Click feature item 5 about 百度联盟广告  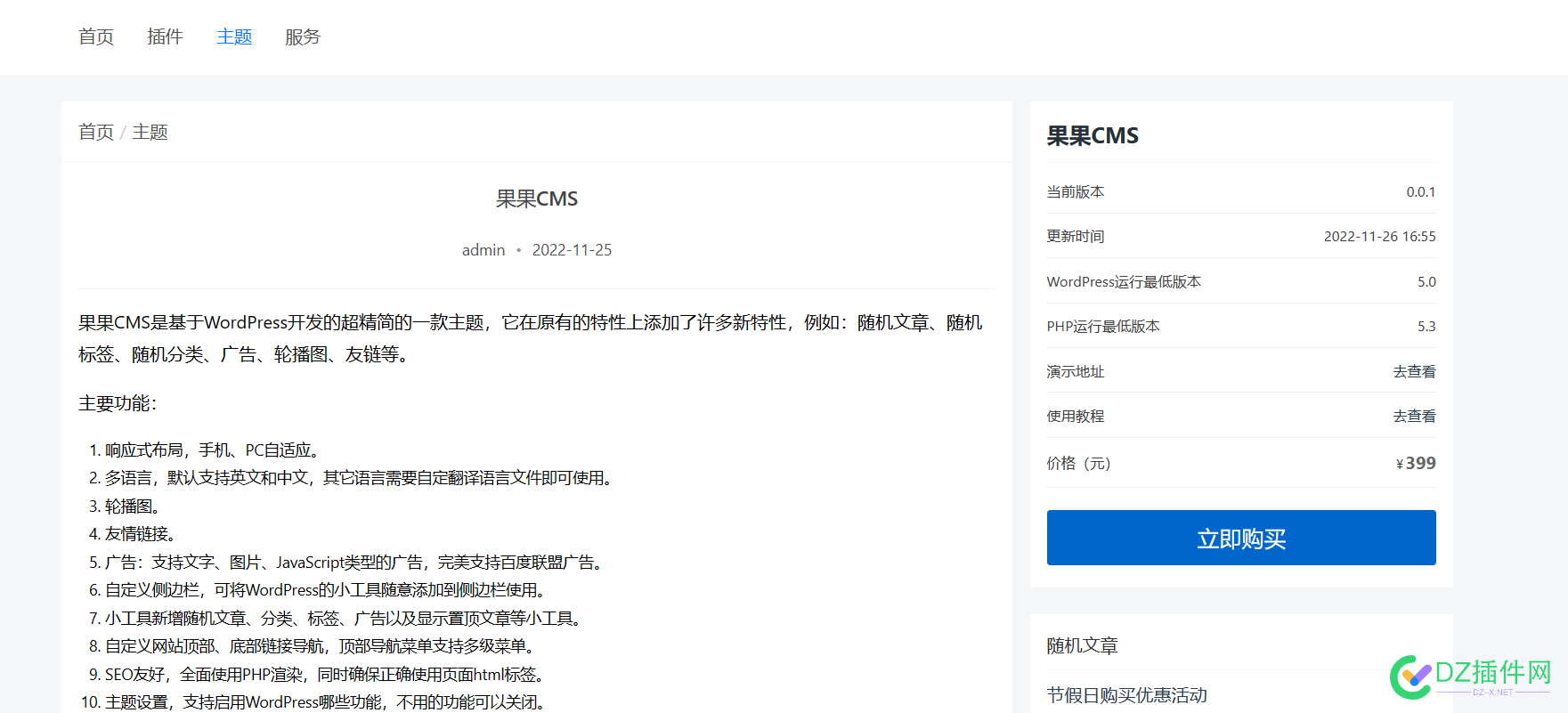354,563
